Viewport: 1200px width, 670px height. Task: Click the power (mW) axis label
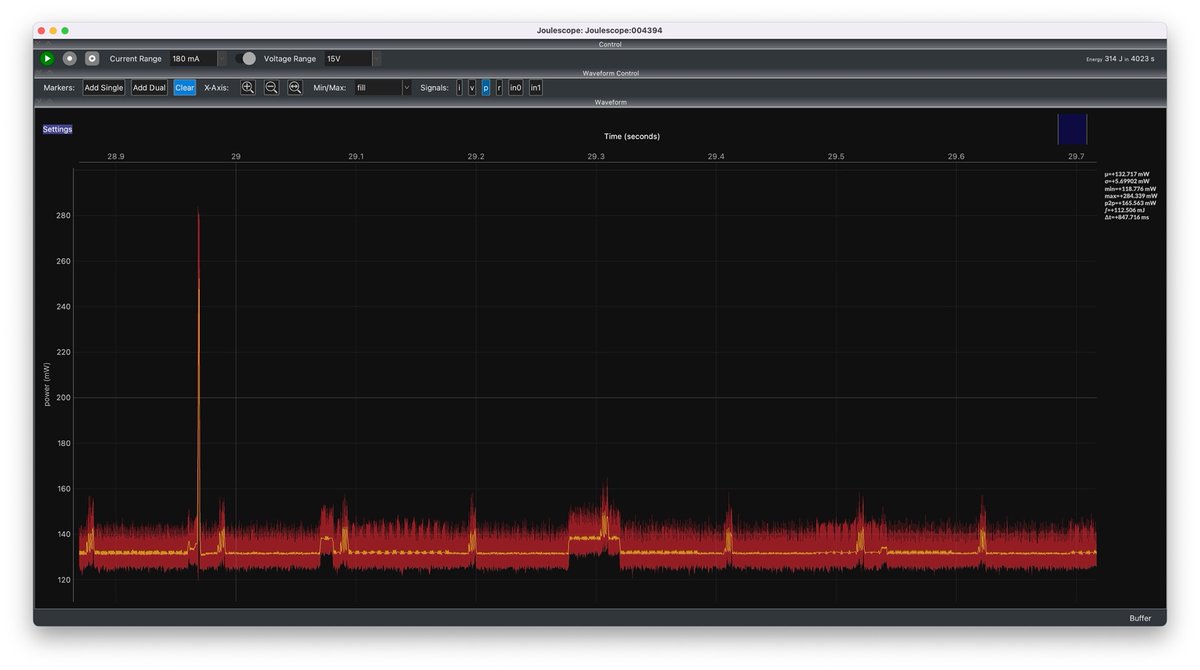click(47, 383)
